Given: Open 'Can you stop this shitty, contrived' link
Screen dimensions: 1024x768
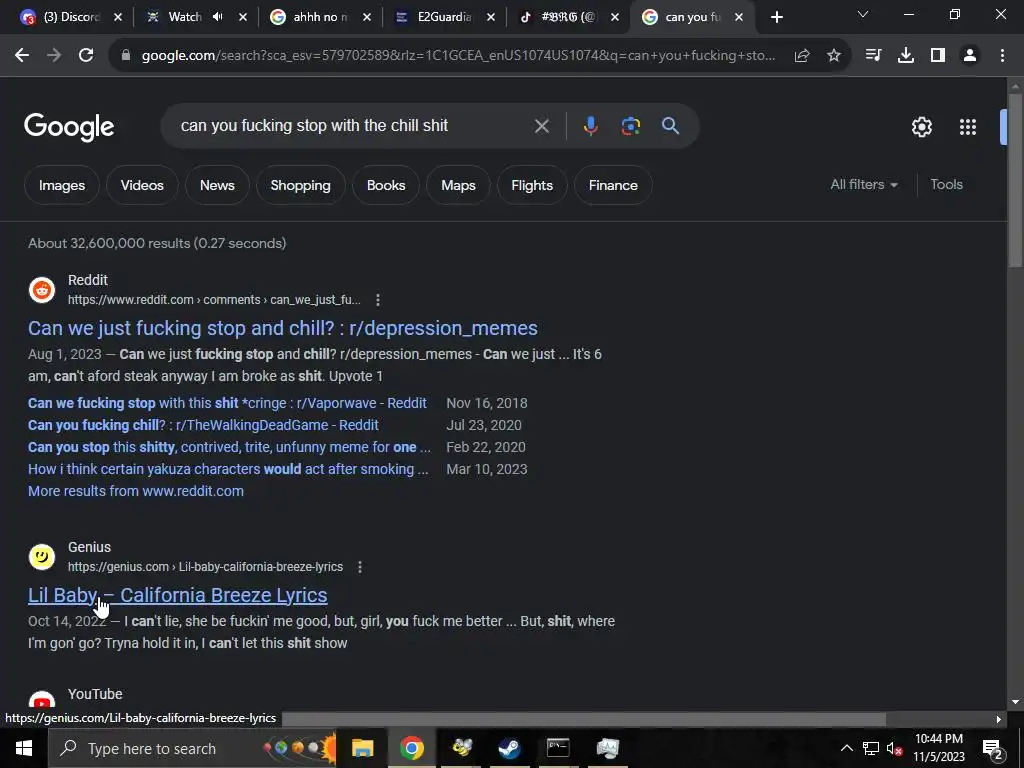Looking at the screenshot, I should click(x=229, y=447).
